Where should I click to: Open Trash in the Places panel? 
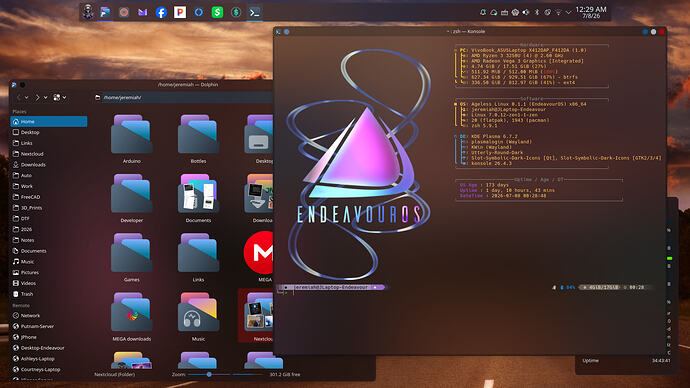(48, 294)
